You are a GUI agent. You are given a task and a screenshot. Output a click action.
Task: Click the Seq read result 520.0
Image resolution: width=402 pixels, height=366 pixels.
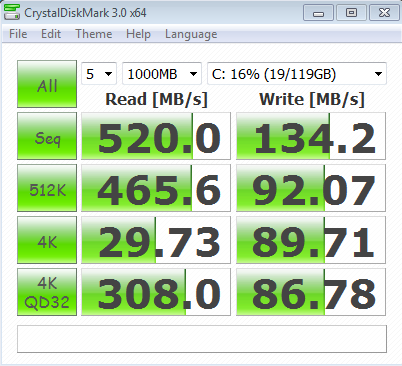coord(156,136)
